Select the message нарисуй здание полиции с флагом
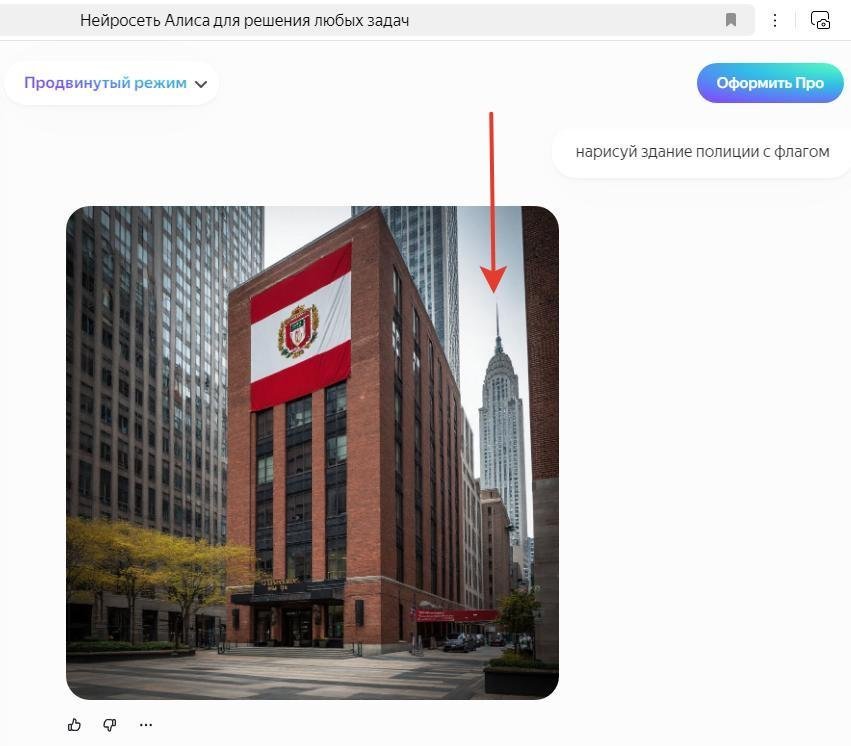Image resolution: width=851 pixels, height=746 pixels. [x=702, y=152]
